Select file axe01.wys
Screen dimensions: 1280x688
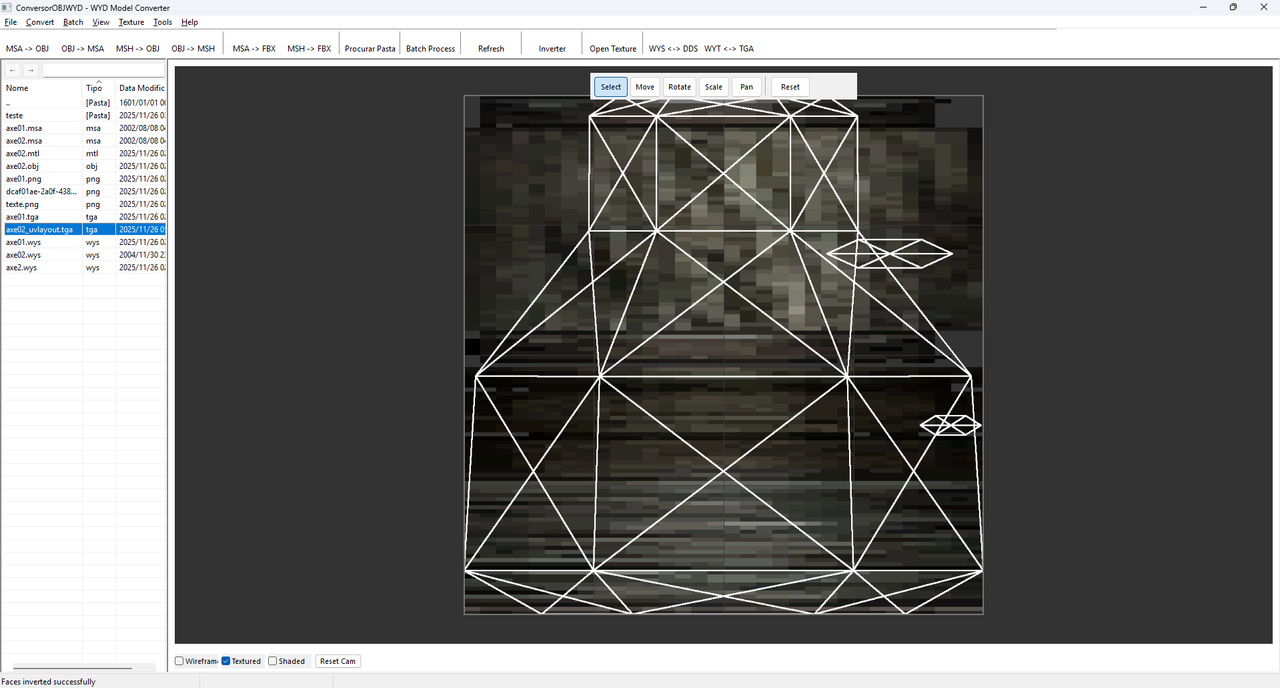84,242
